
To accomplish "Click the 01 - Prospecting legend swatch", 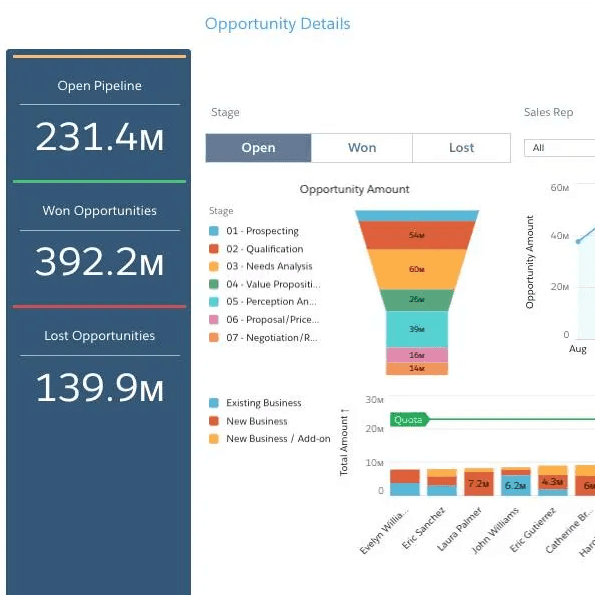I will (214, 231).
